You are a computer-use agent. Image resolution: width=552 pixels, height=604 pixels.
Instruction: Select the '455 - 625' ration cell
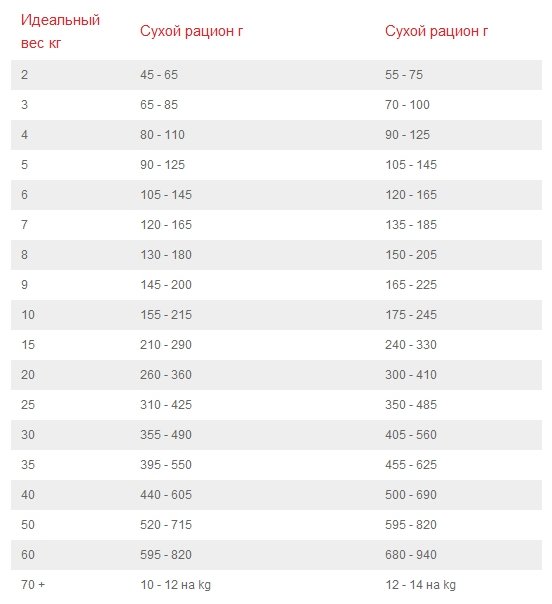(x=411, y=465)
